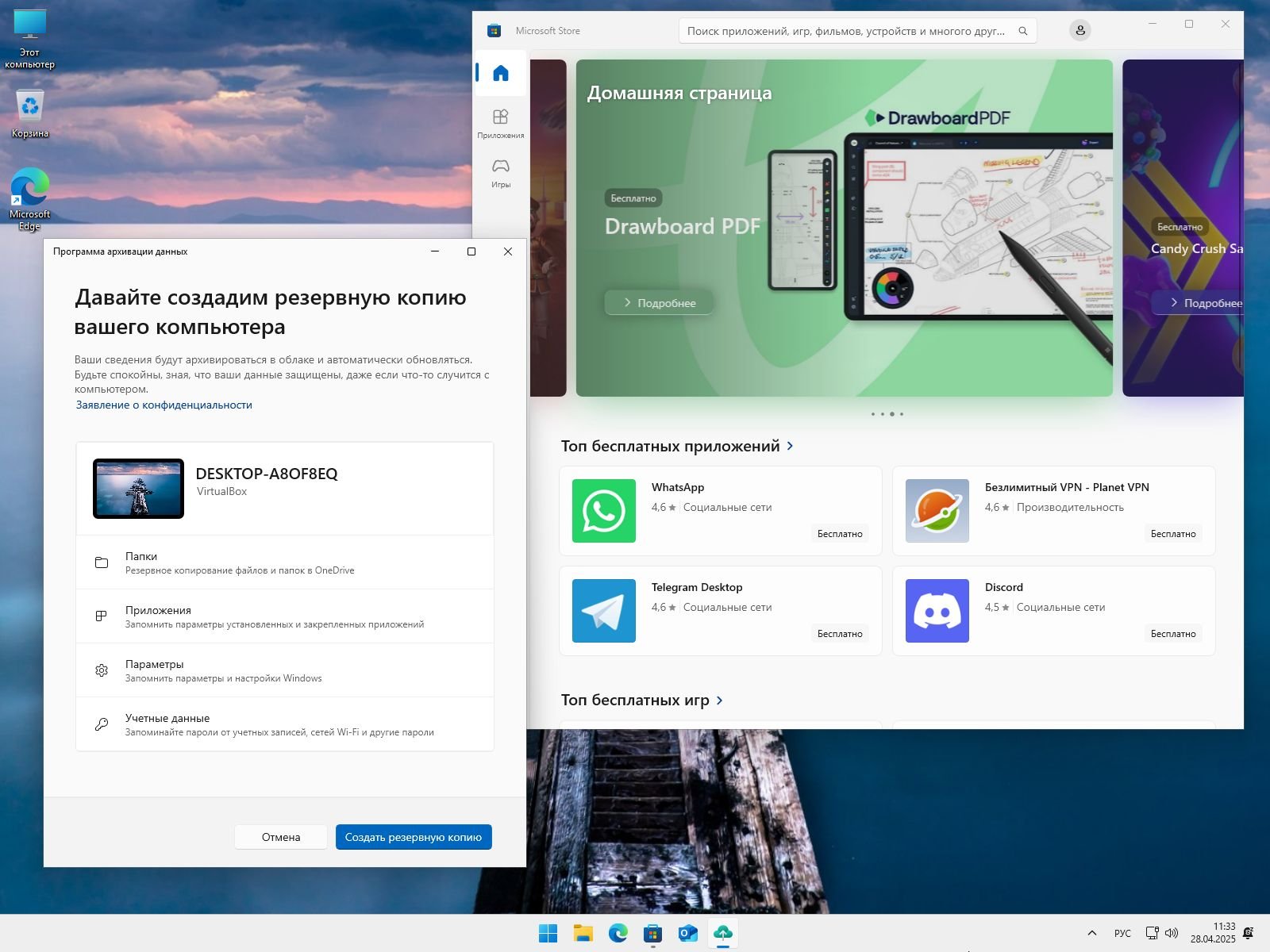Click the backup app taskbar icon
This screenshot has width=1270, height=952.
point(722,934)
